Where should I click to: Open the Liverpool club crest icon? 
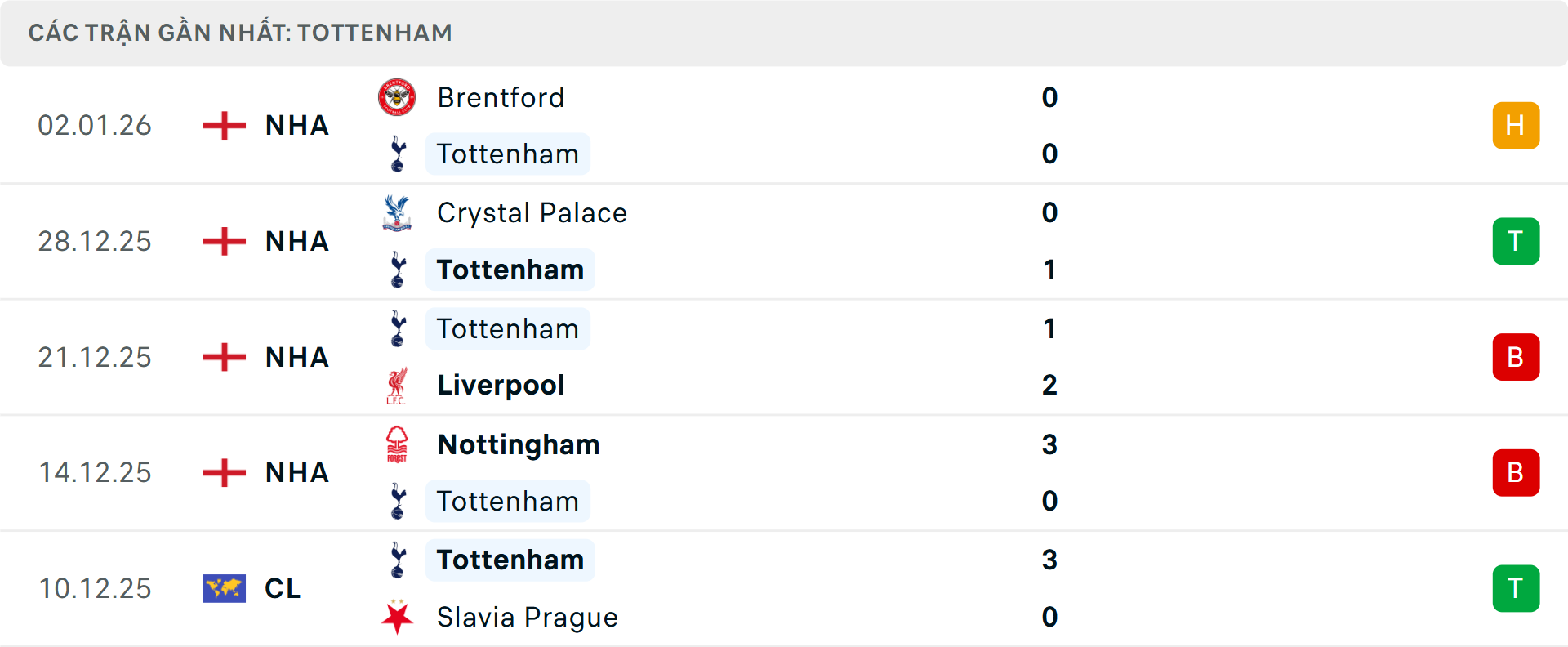tap(397, 385)
